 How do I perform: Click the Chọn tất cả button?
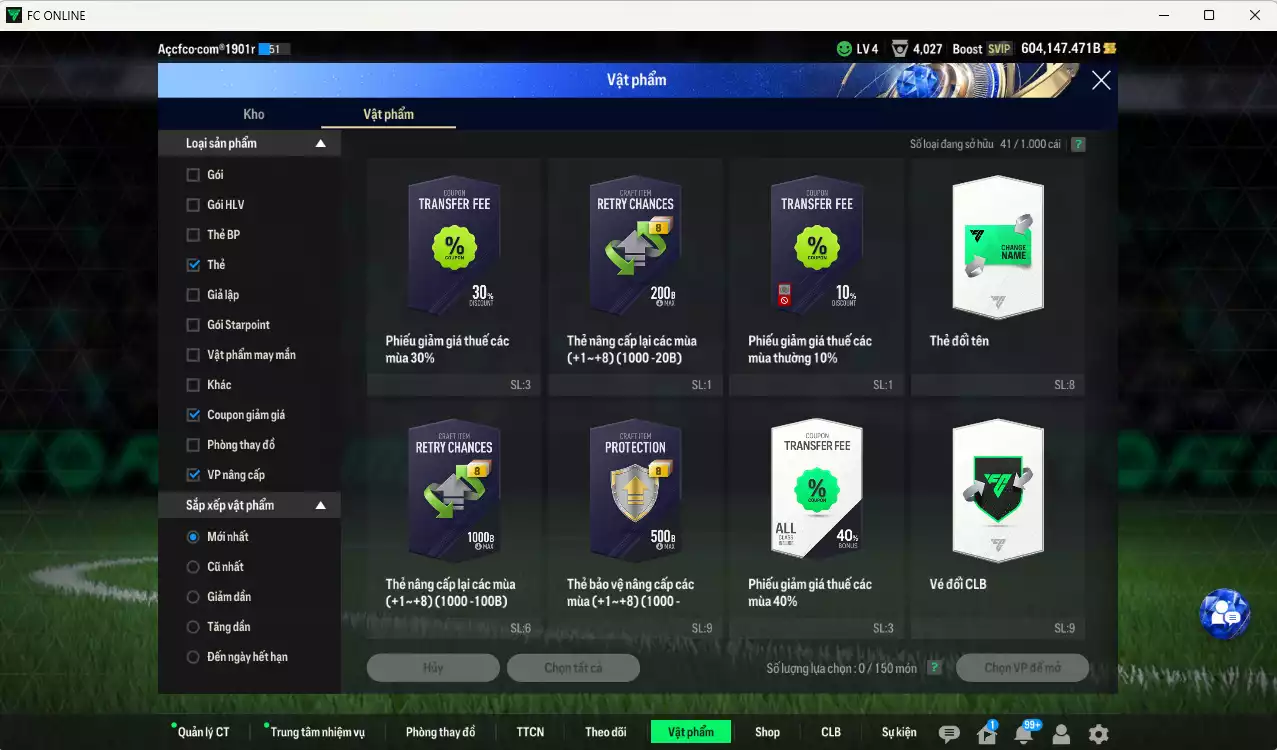tap(573, 667)
